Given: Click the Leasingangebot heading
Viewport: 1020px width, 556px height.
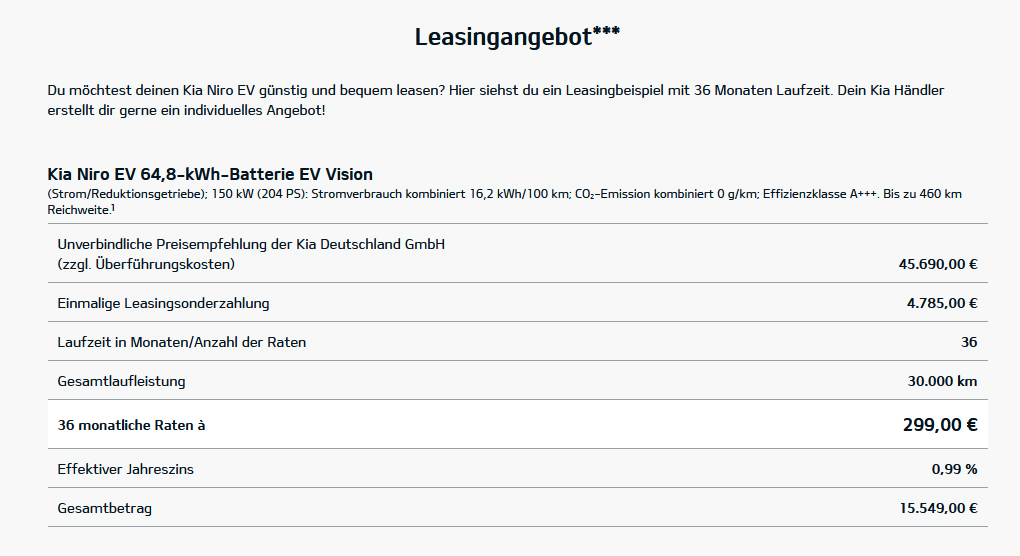Looking at the screenshot, I should coord(517,37).
